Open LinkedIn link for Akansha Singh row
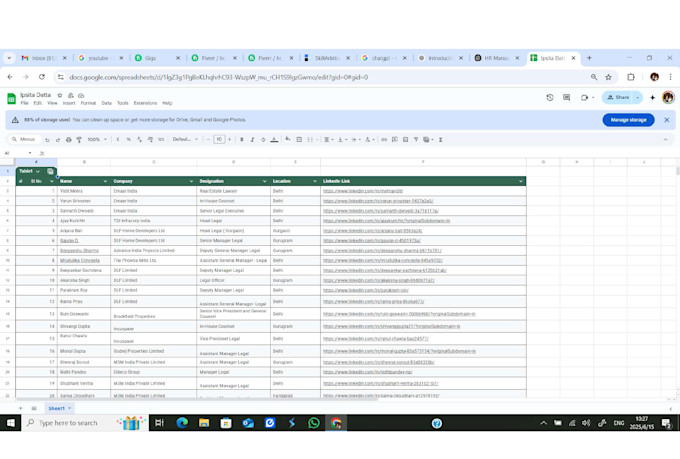Image resolution: width=680 pixels, height=459 pixels. pos(379,281)
